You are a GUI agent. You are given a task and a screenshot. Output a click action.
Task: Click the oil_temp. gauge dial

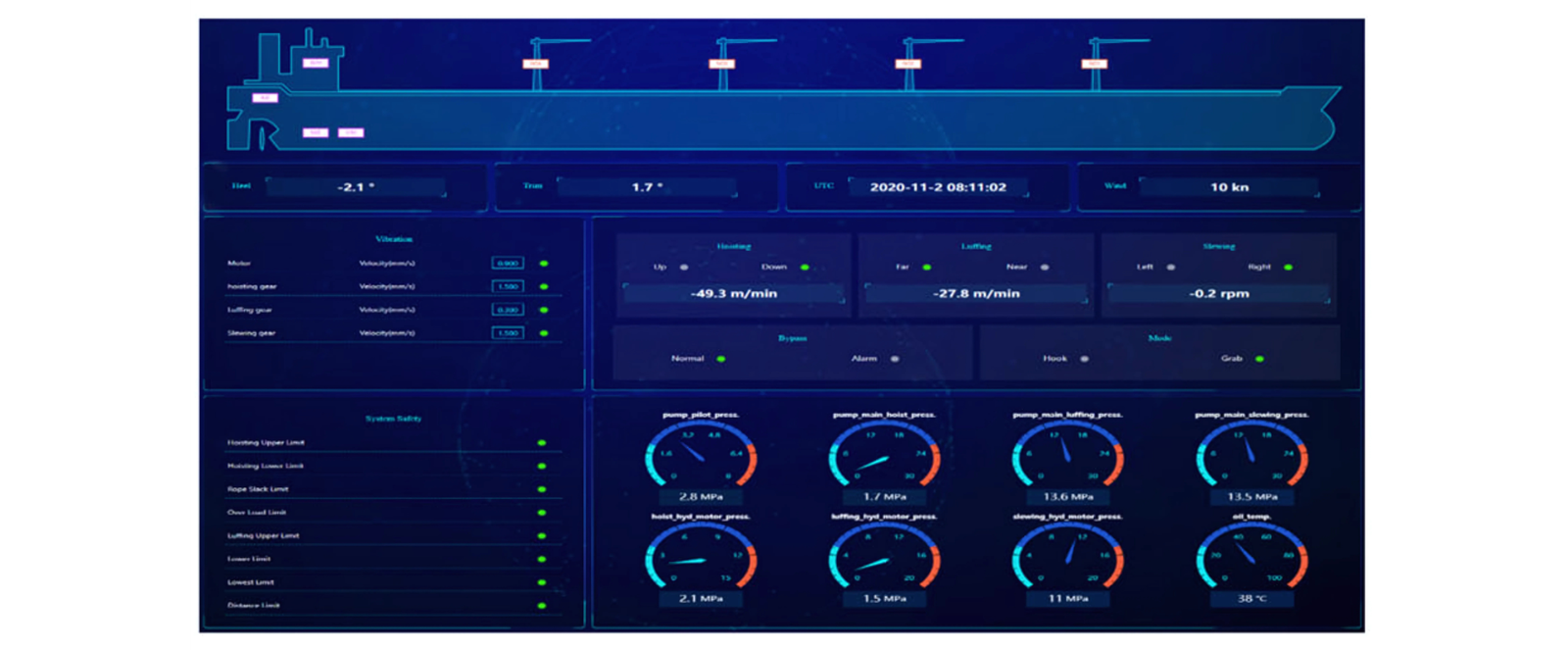pos(1251,558)
